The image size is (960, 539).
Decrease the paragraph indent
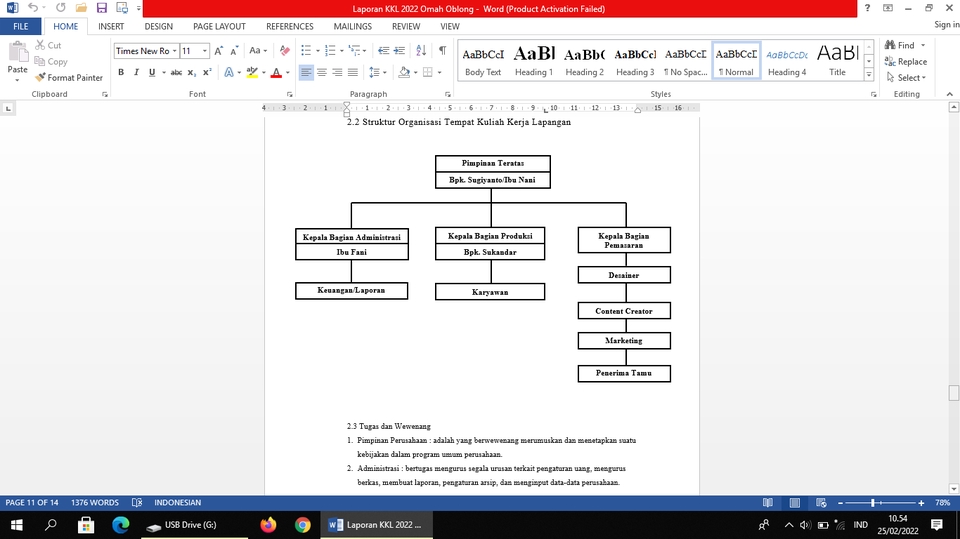pyautogui.click(x=384, y=51)
